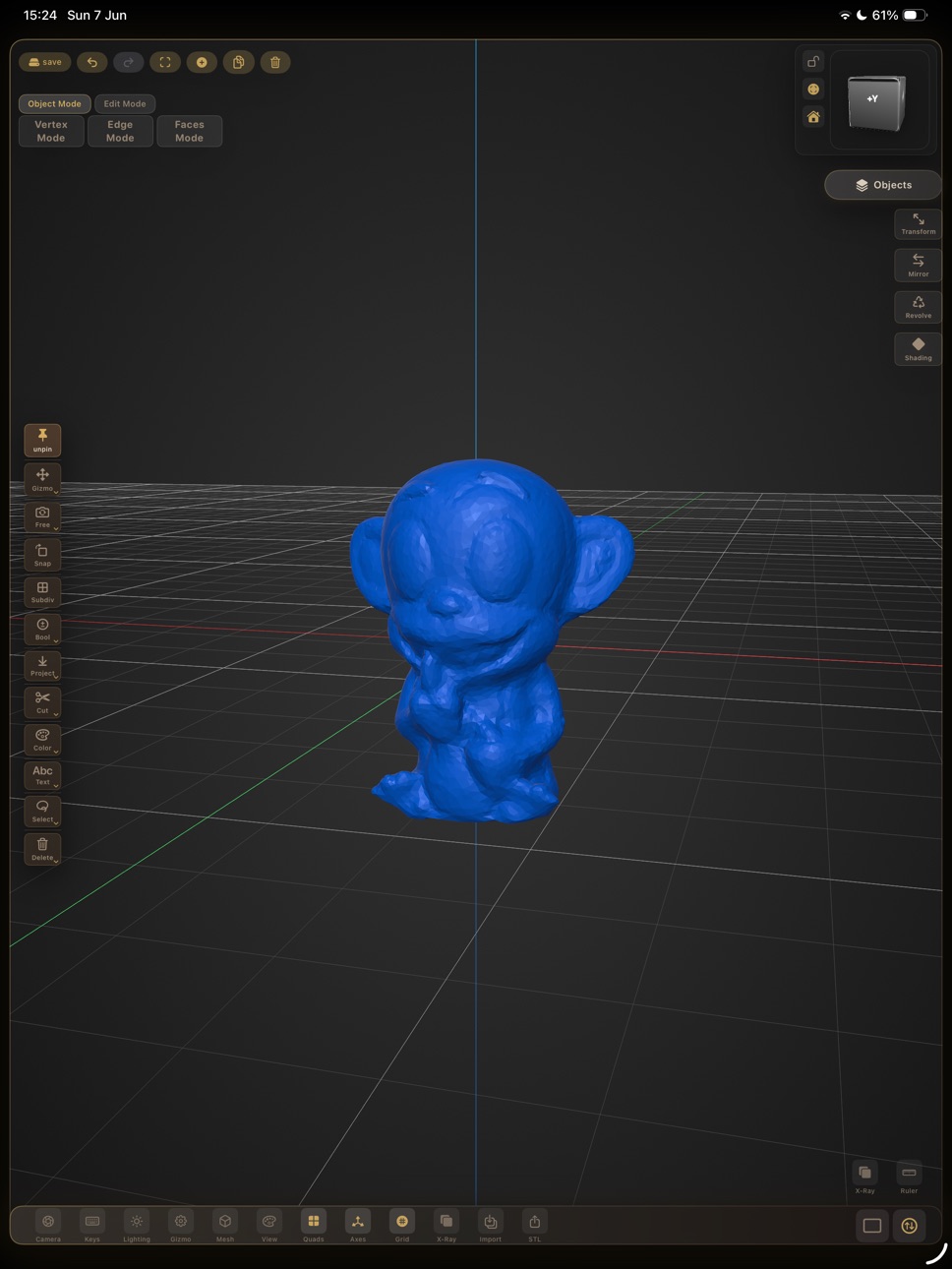
Task: Click the duplicate/copy icon in top toolbar
Action: [238, 62]
